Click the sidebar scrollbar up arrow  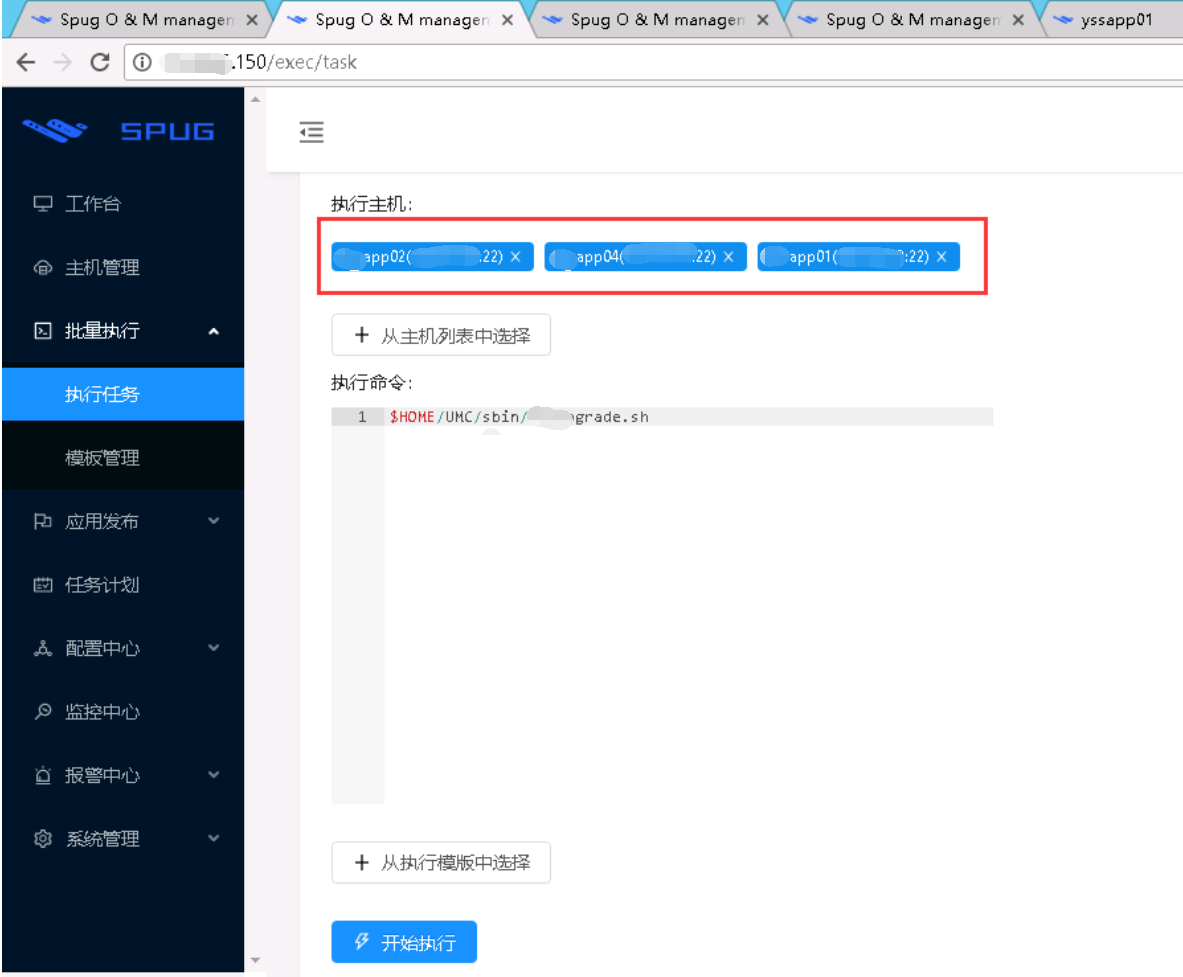pyautogui.click(x=256, y=100)
